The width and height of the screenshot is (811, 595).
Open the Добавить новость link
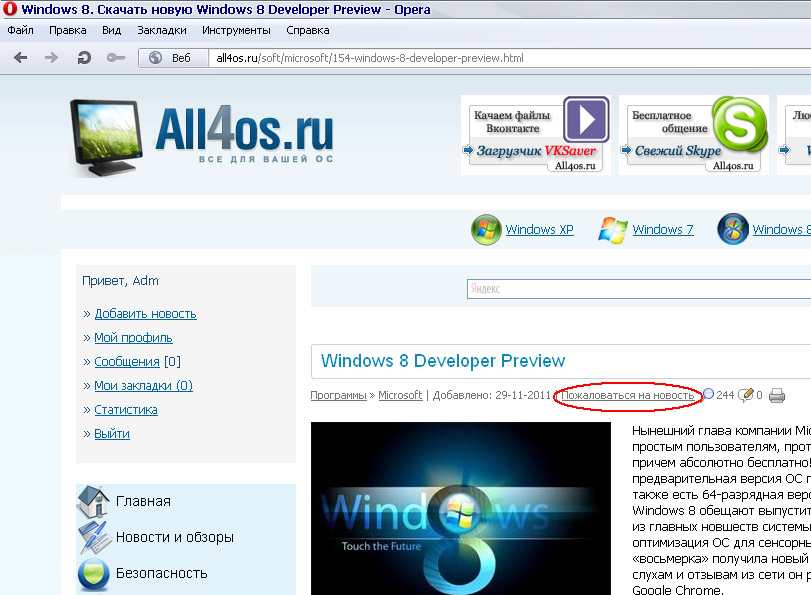point(145,314)
